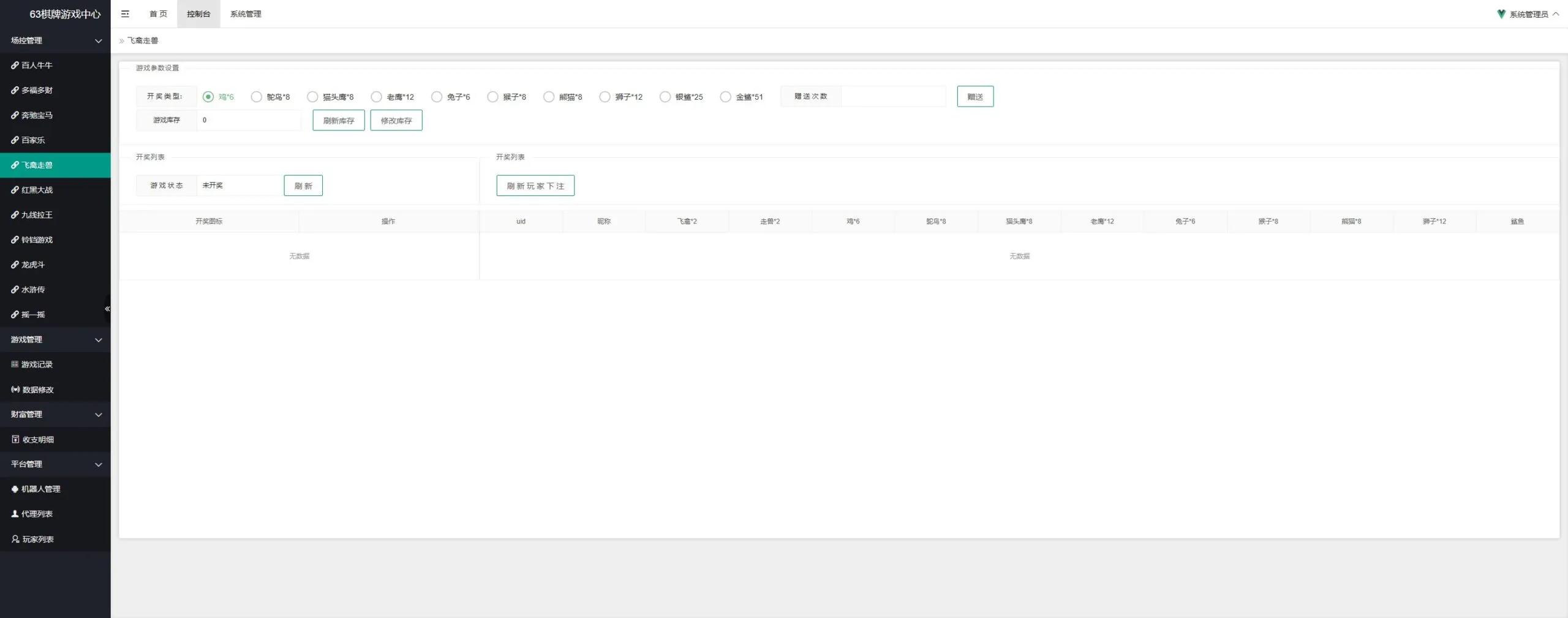Image resolution: width=1568 pixels, height=618 pixels.
Task: Click the sidebar menu toggle icon beside 首页
Action: [125, 13]
